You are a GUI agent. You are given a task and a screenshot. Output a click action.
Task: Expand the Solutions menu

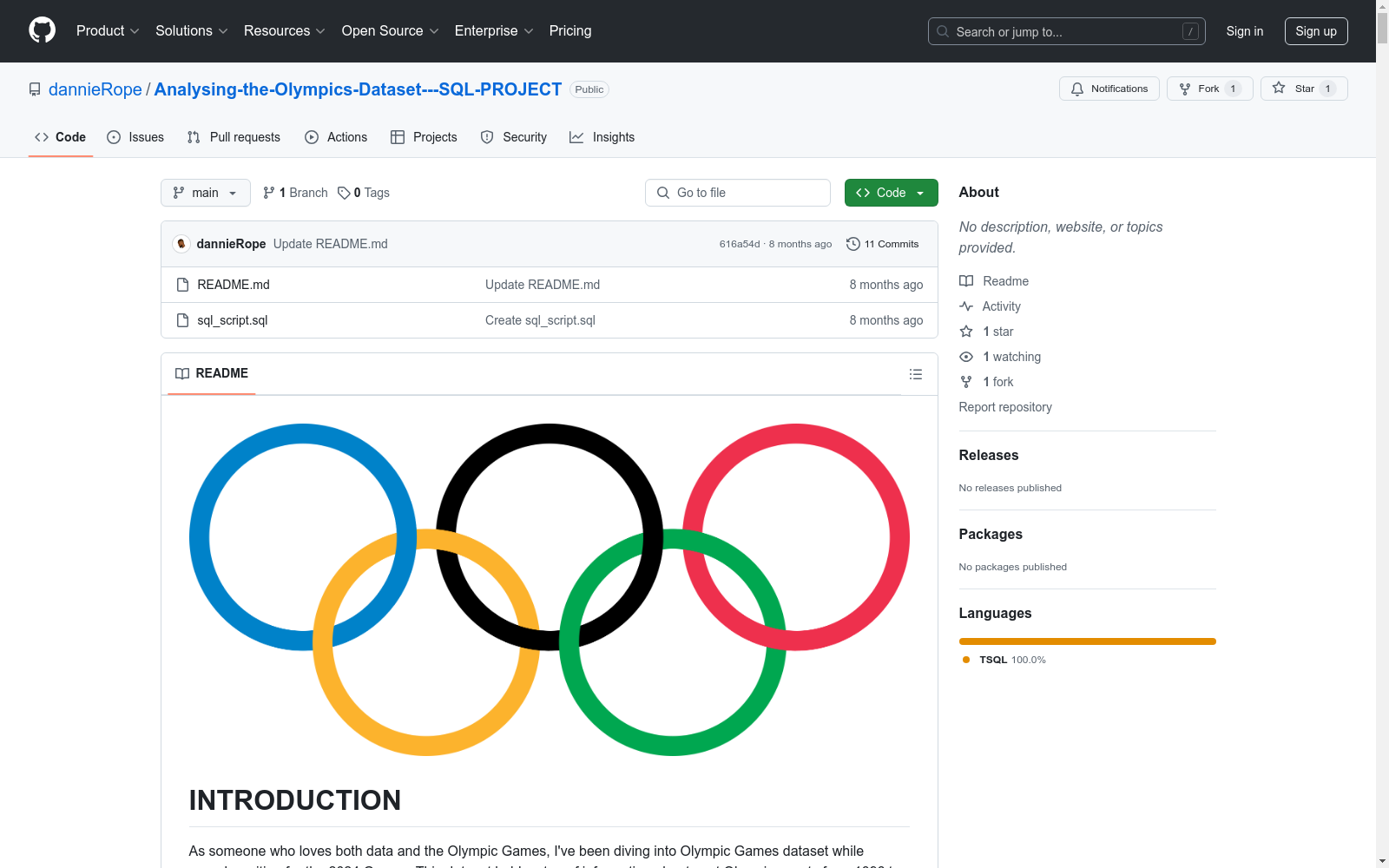[192, 30]
